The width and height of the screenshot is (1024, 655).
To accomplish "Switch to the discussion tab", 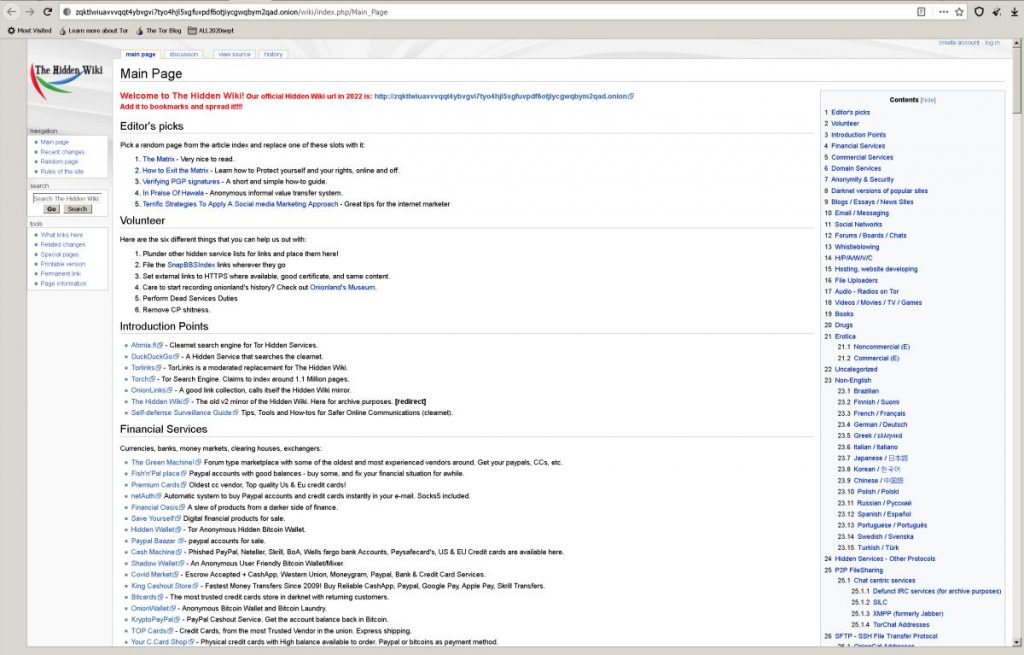I will (x=184, y=54).
